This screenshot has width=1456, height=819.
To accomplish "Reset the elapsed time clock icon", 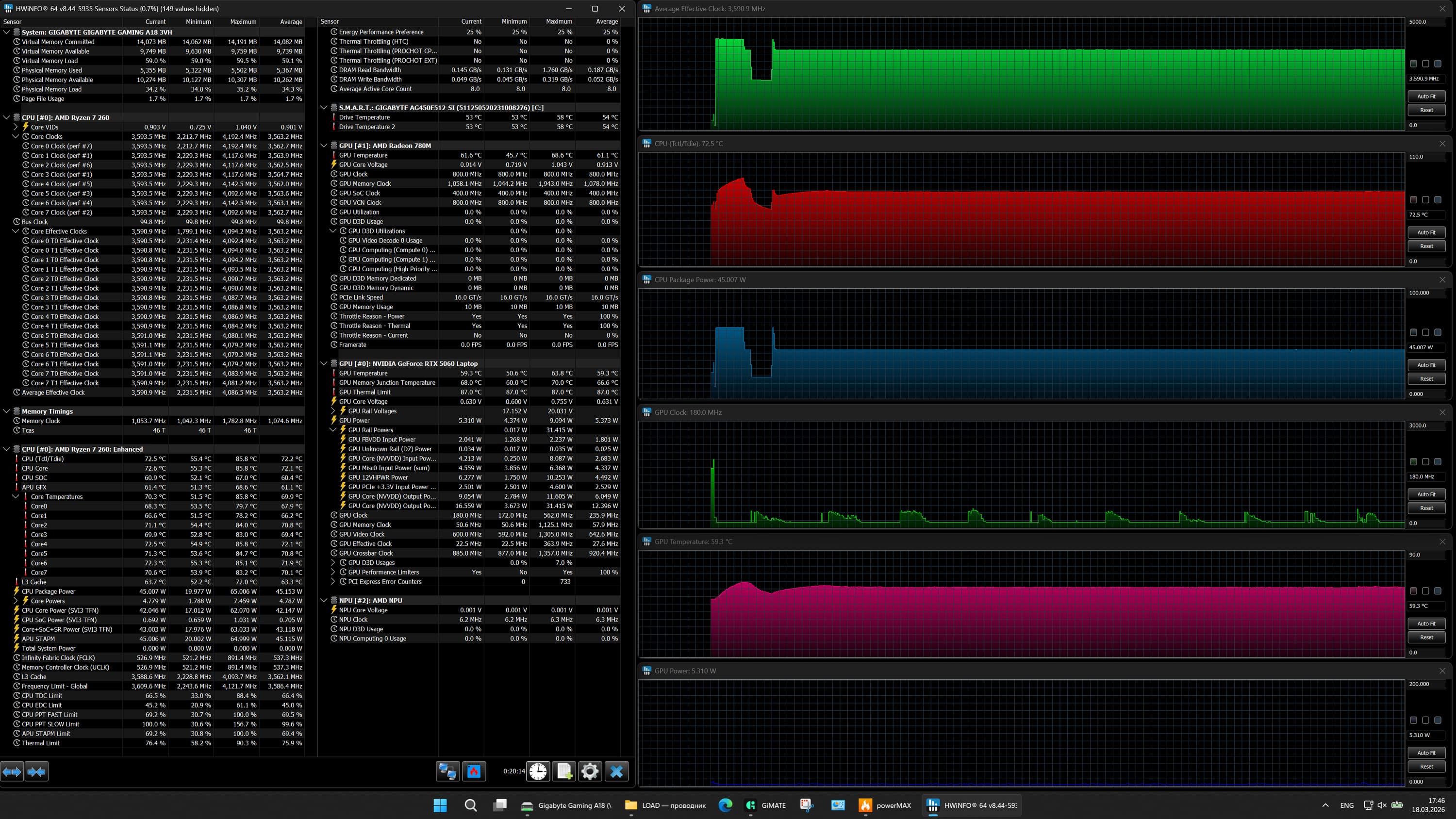I will 538,771.
